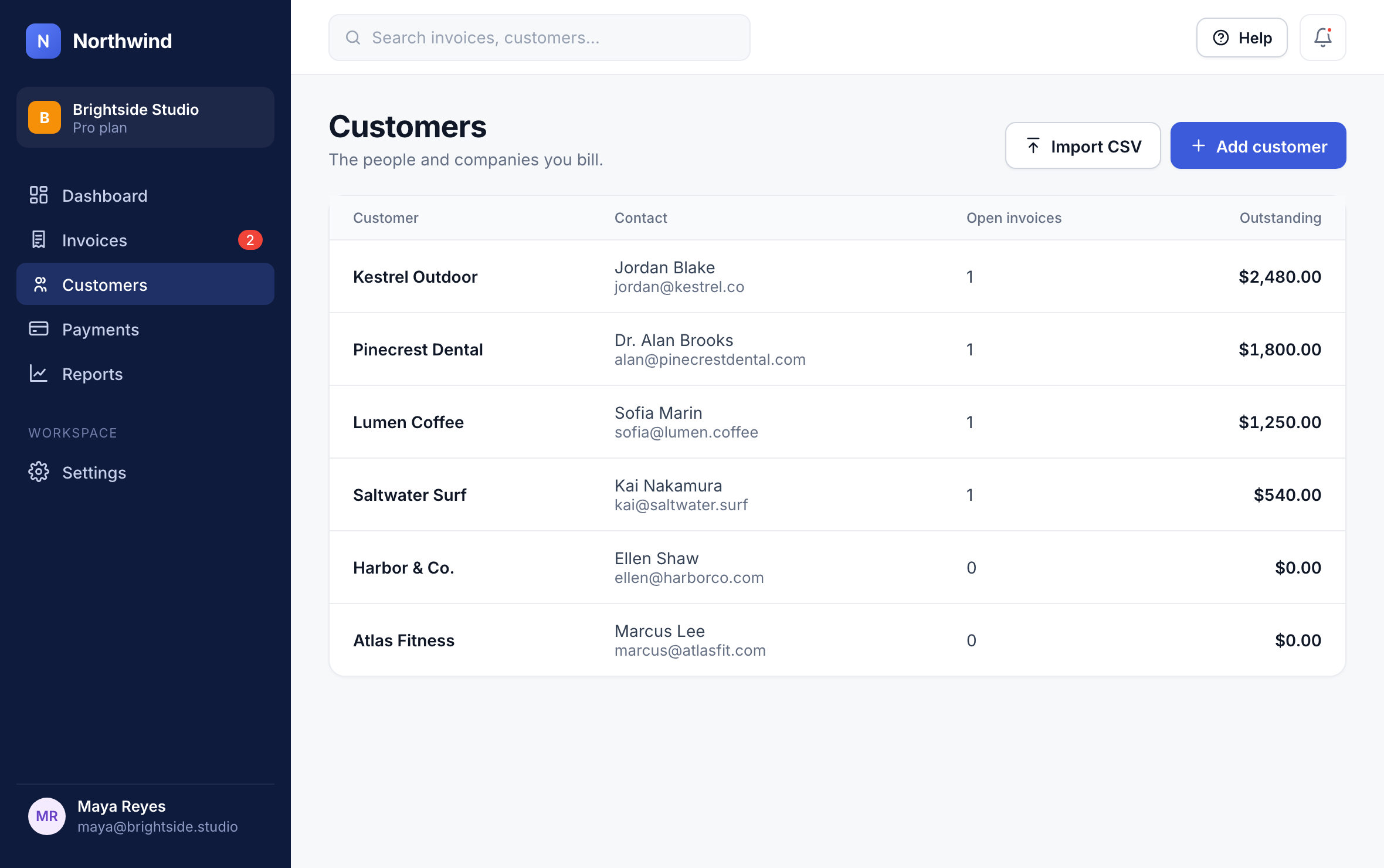Open Maya Reyes account profile
The height and width of the screenshot is (868, 1384).
(145, 816)
